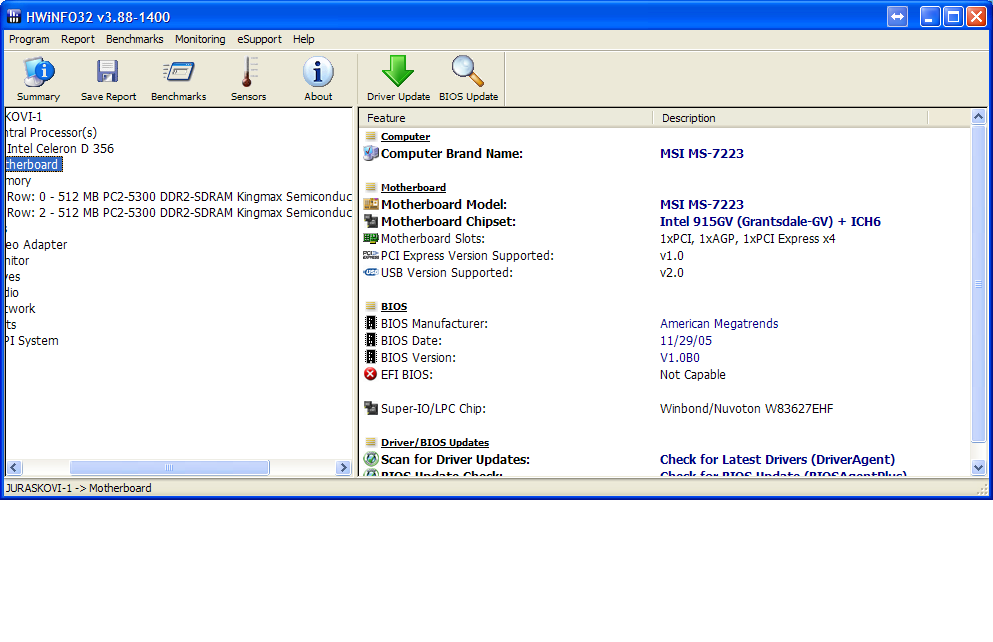Click Check for Latest Drivers link
The image size is (993, 642).
[777, 460]
